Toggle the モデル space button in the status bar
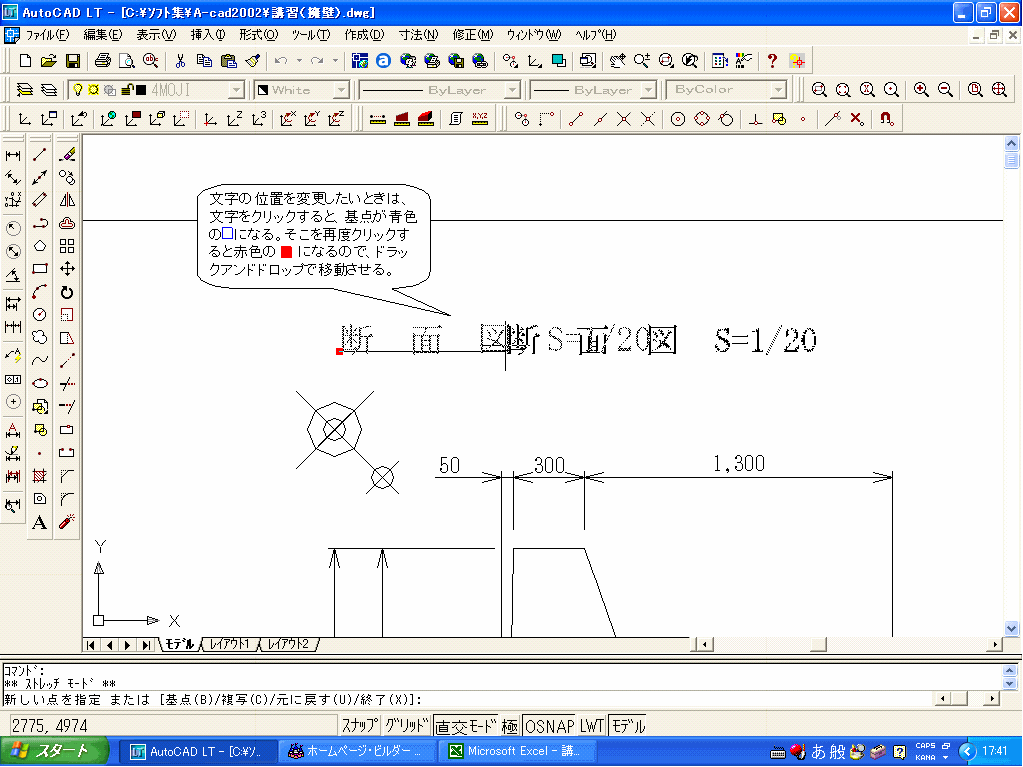This screenshot has width=1023, height=767. coord(628,725)
